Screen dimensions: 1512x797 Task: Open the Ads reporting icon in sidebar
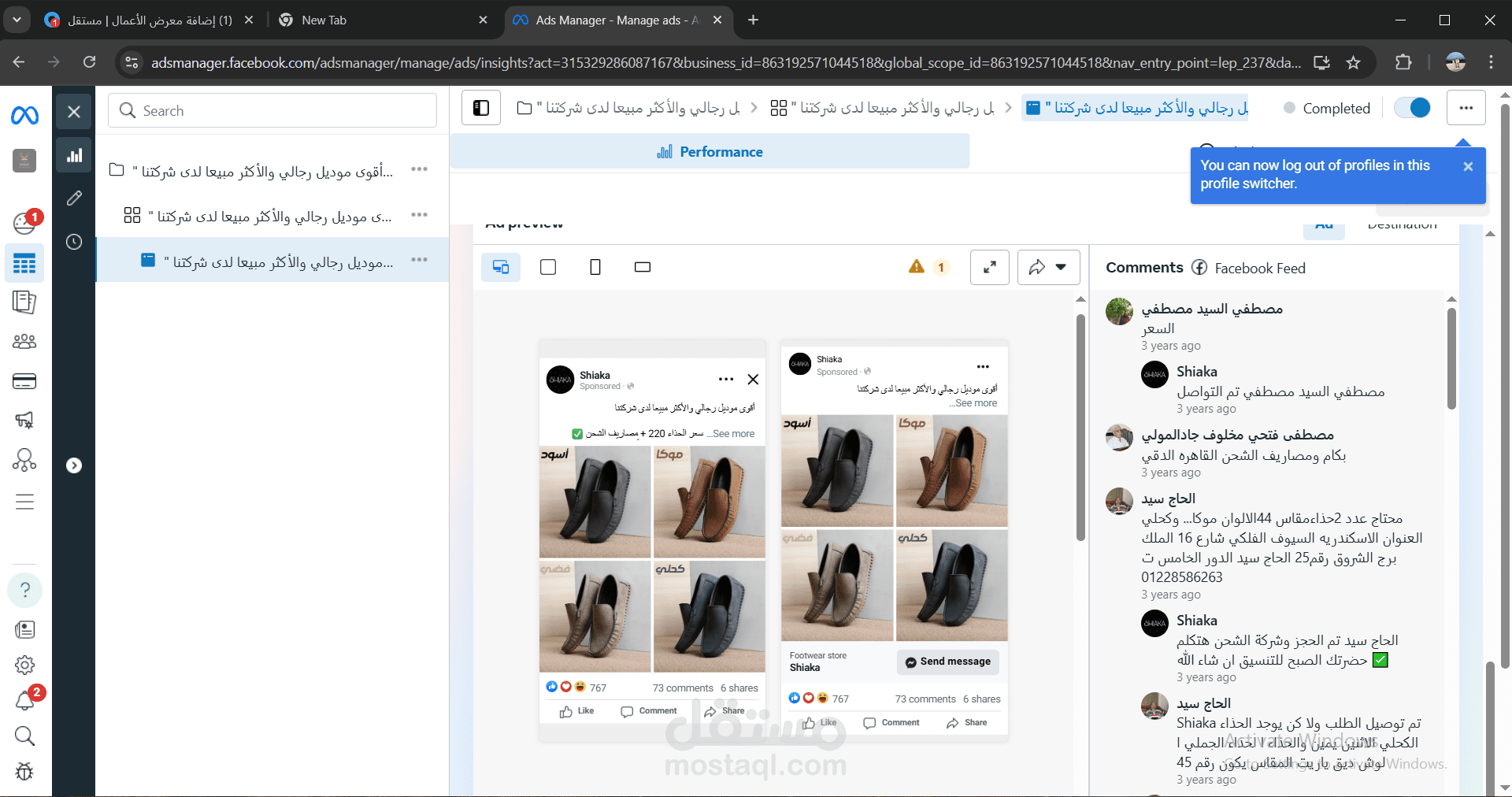24,302
